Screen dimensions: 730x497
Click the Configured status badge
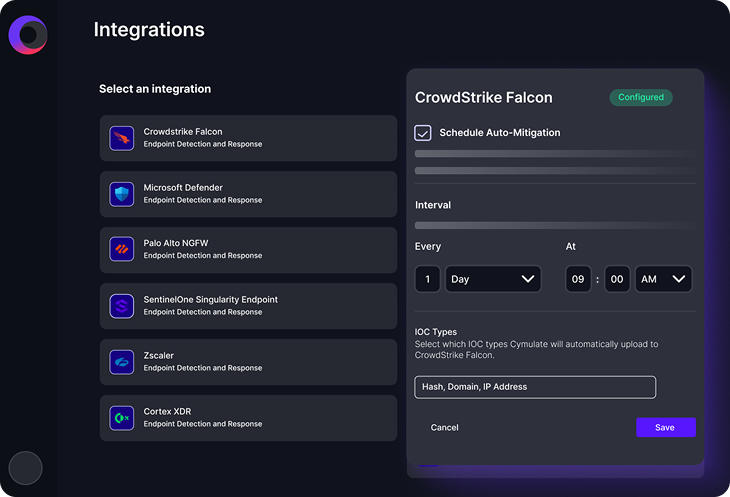coord(641,97)
